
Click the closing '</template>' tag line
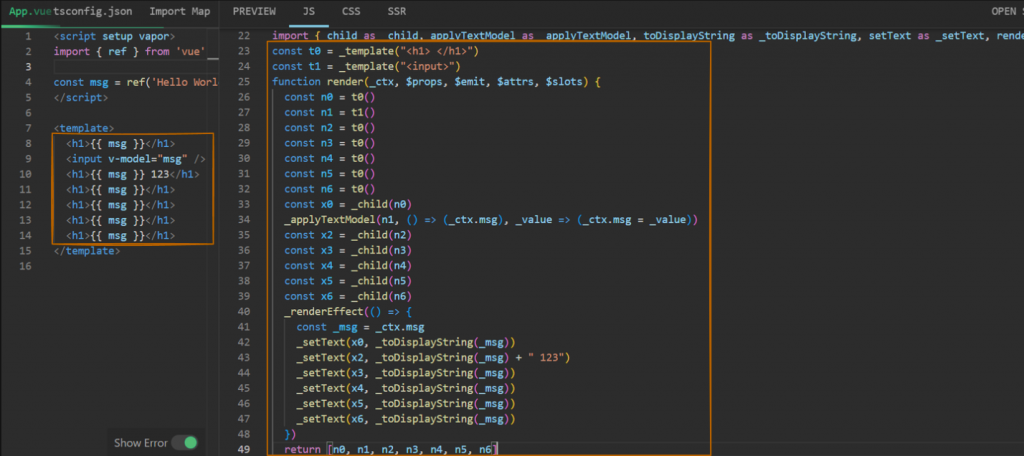pyautogui.click(x=86, y=251)
